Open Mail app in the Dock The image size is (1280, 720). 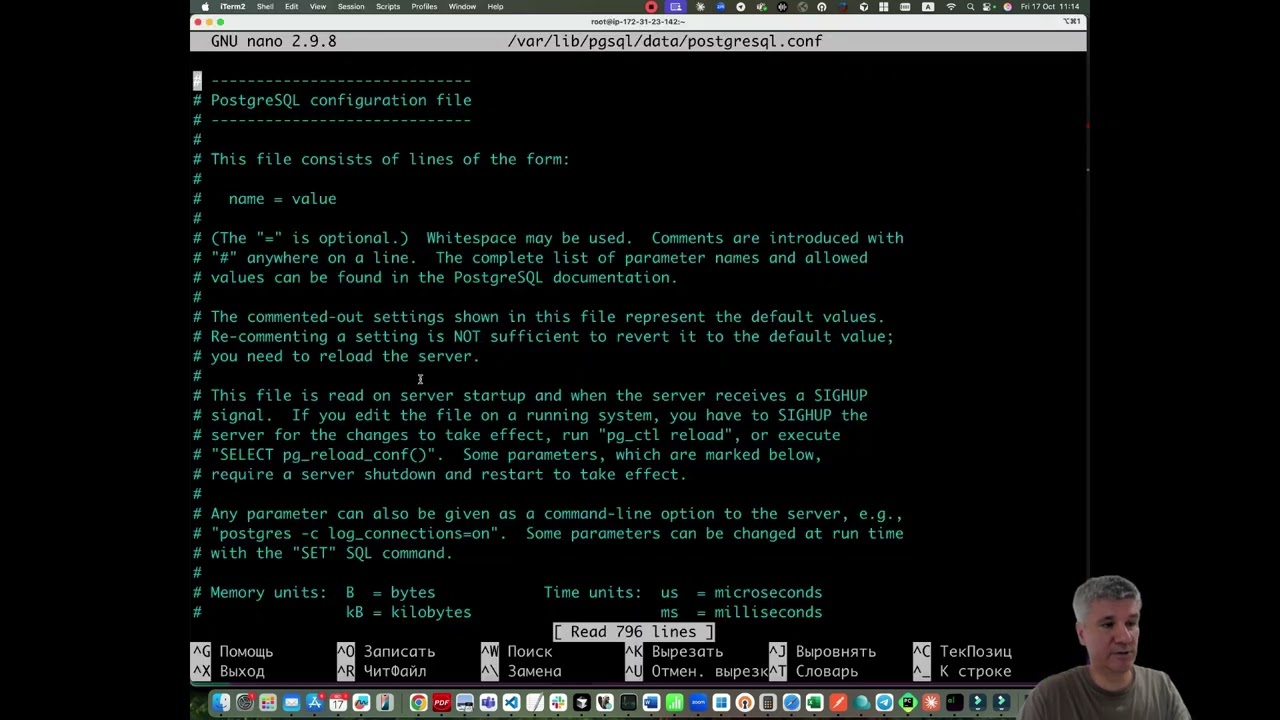(292, 702)
